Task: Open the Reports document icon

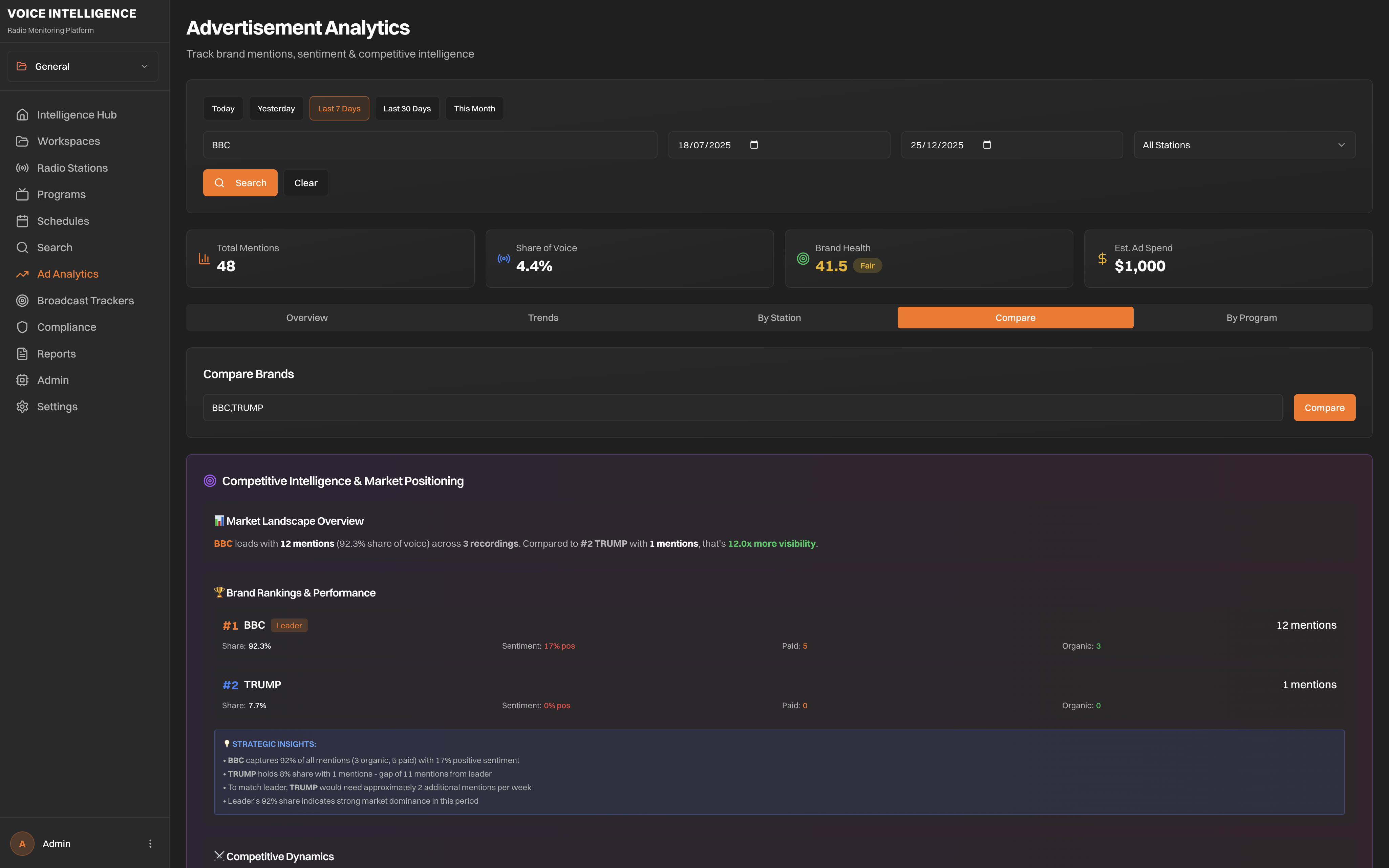Action: coord(22,354)
